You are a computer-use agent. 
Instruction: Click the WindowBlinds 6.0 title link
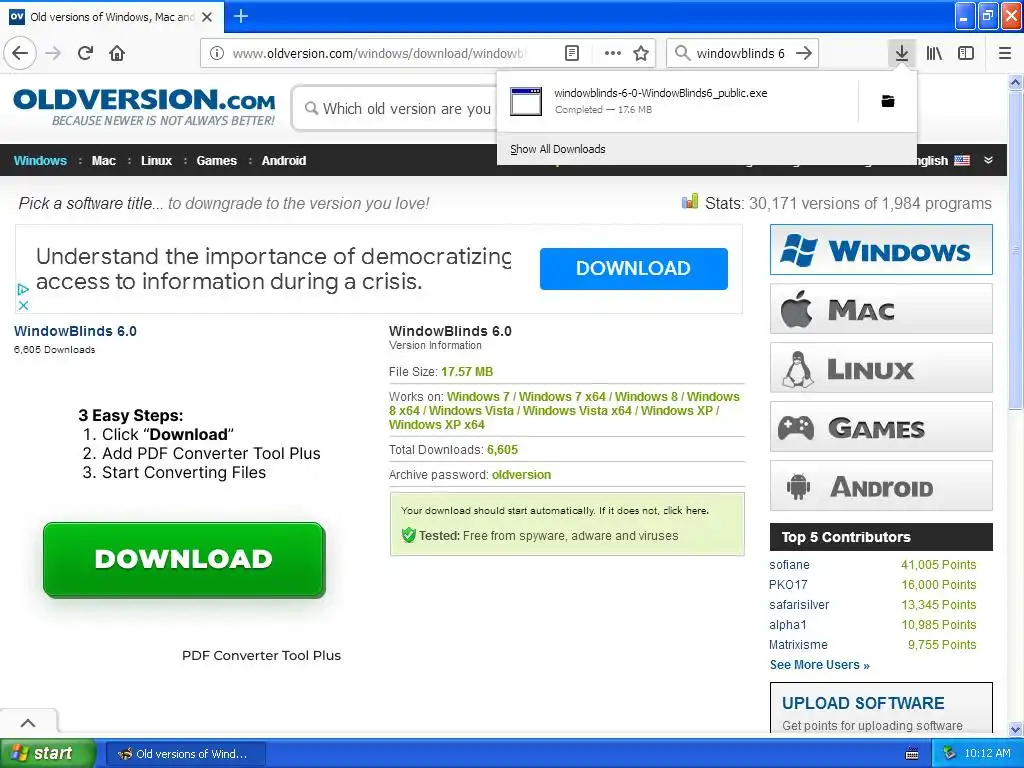click(x=75, y=331)
